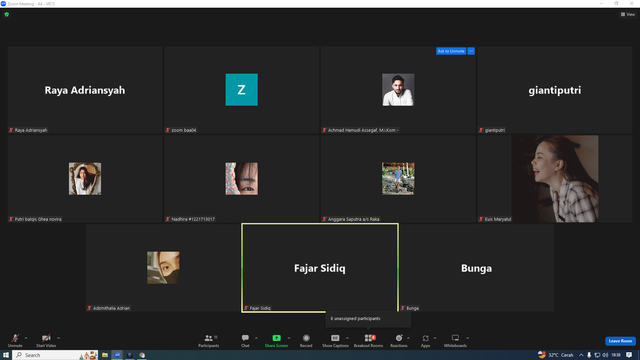Image resolution: width=640 pixels, height=360 pixels.
Task: Expand the chat options arrow
Action: coord(256,338)
